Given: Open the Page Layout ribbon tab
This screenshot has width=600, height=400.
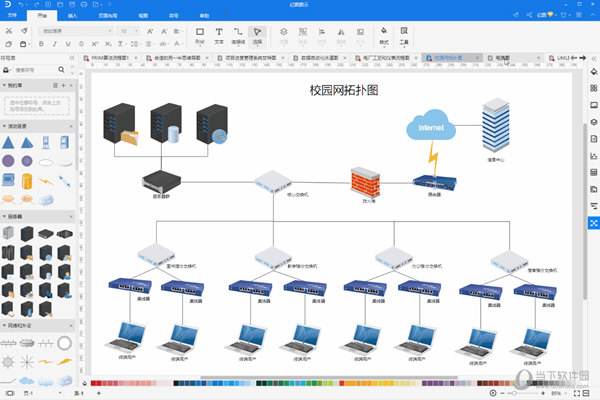Looking at the screenshot, I should click(x=108, y=15).
